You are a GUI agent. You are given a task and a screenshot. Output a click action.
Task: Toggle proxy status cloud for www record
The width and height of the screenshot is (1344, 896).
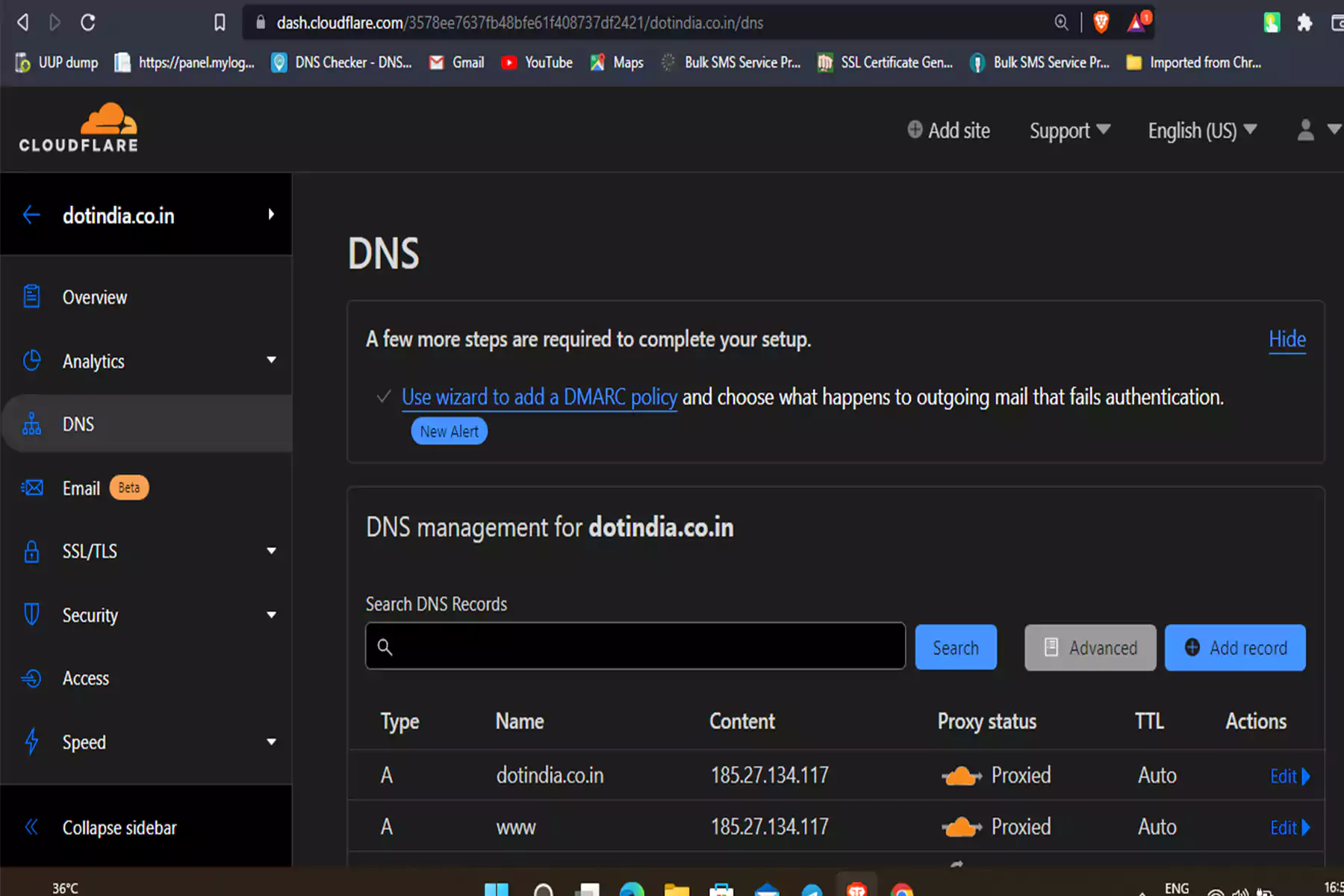pyautogui.click(x=961, y=827)
